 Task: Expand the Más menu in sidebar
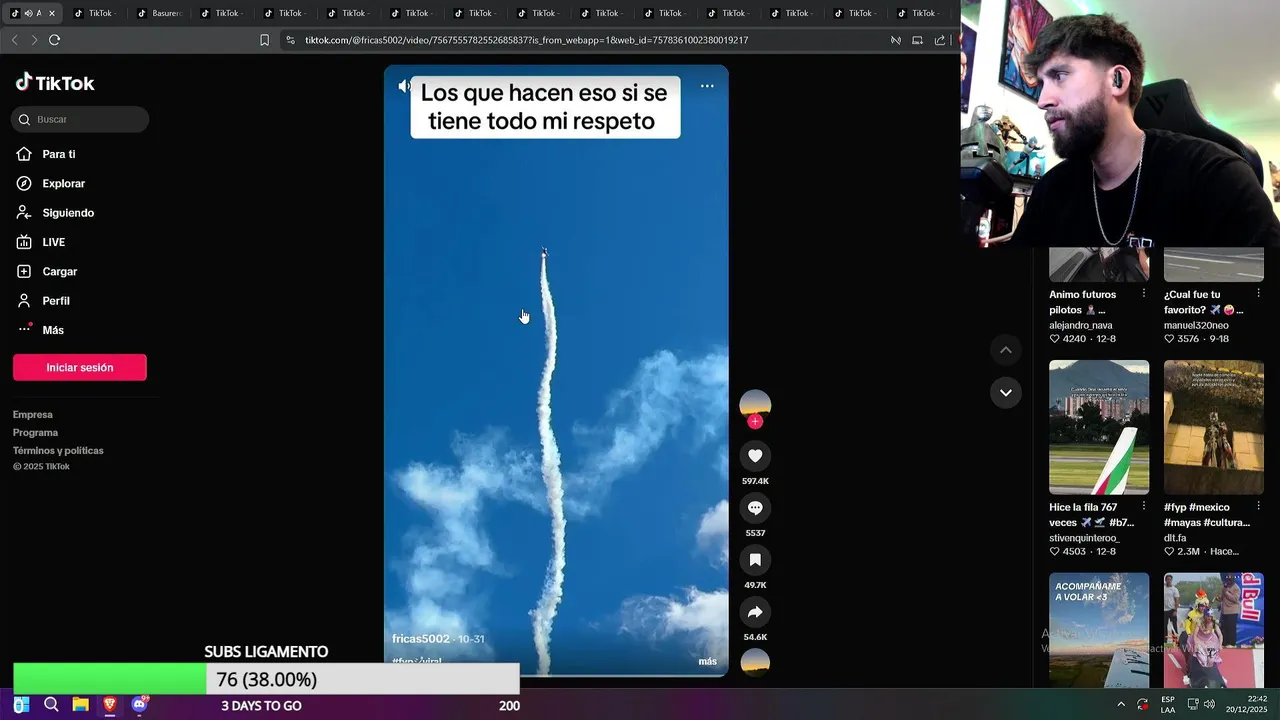[x=53, y=330]
